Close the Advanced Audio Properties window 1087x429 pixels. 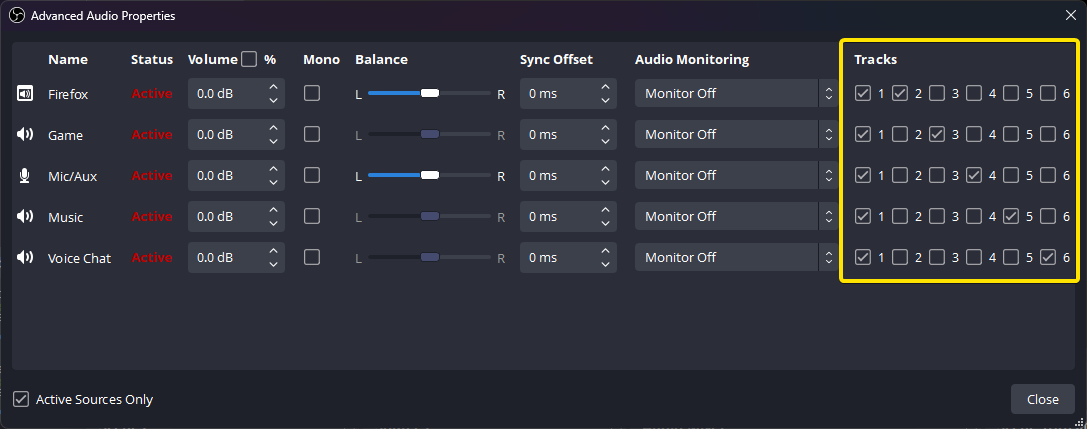click(1042, 399)
